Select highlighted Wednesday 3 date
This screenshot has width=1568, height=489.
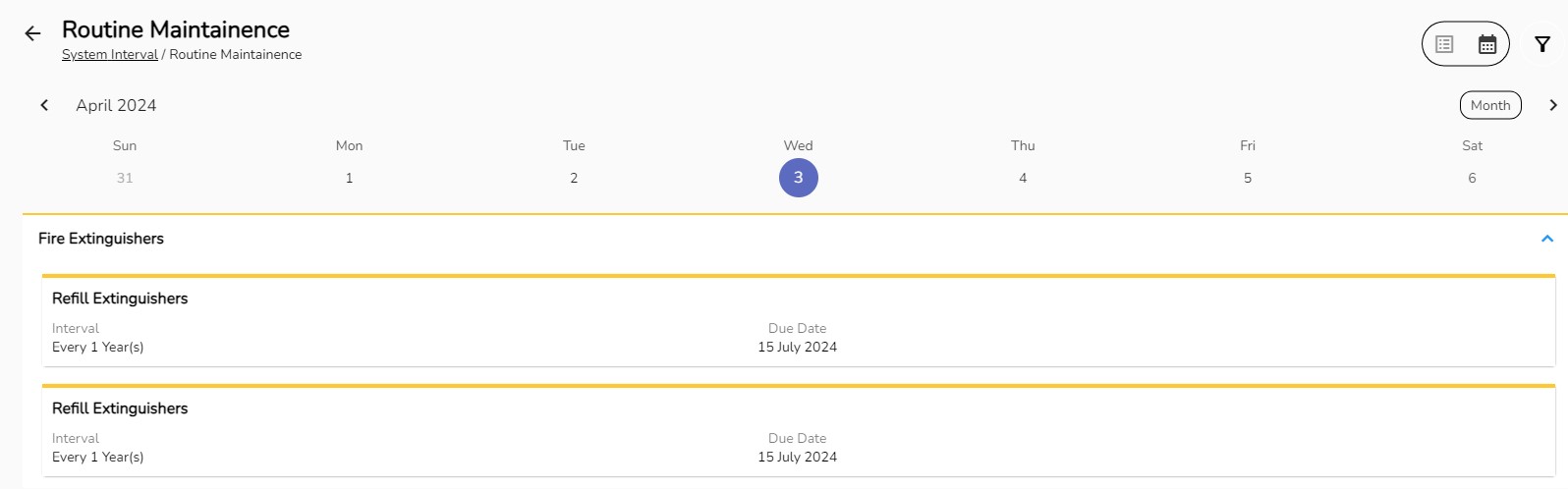(798, 178)
